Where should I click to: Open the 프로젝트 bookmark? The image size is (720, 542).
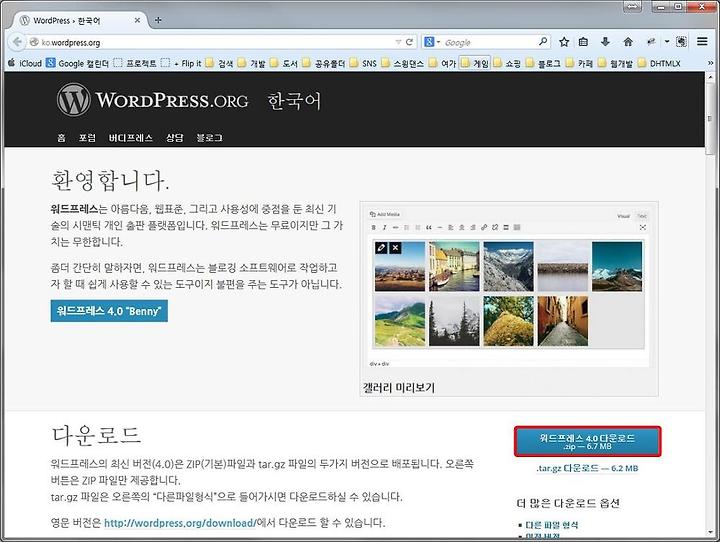pyautogui.click(x=135, y=63)
